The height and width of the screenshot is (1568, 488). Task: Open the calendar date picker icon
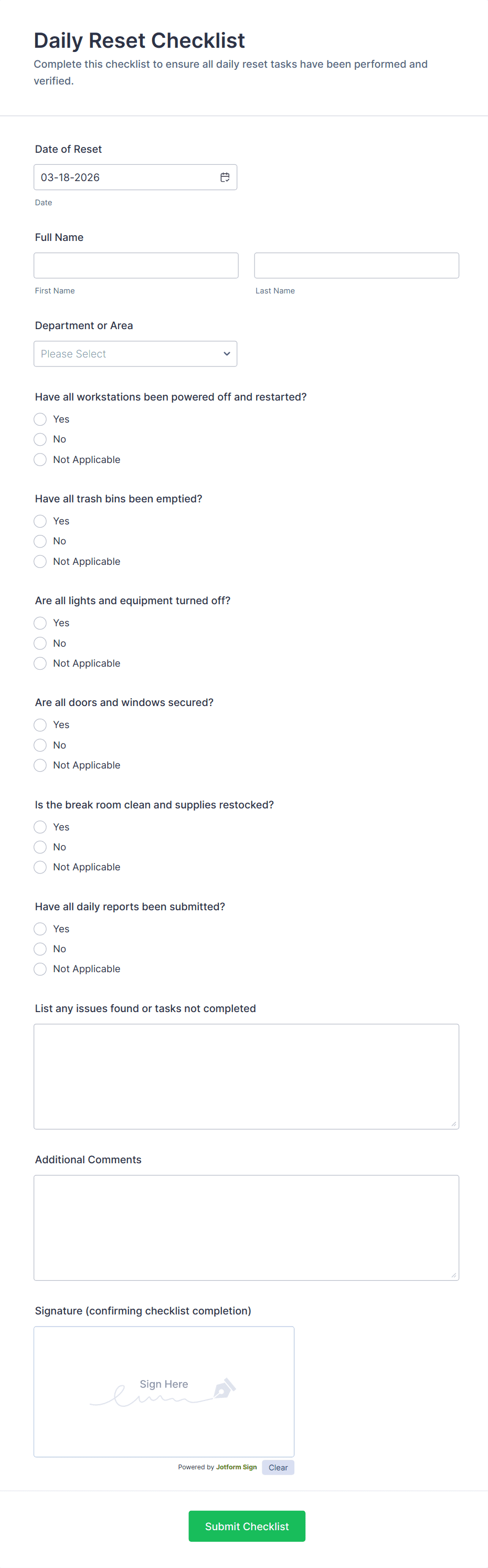(225, 177)
